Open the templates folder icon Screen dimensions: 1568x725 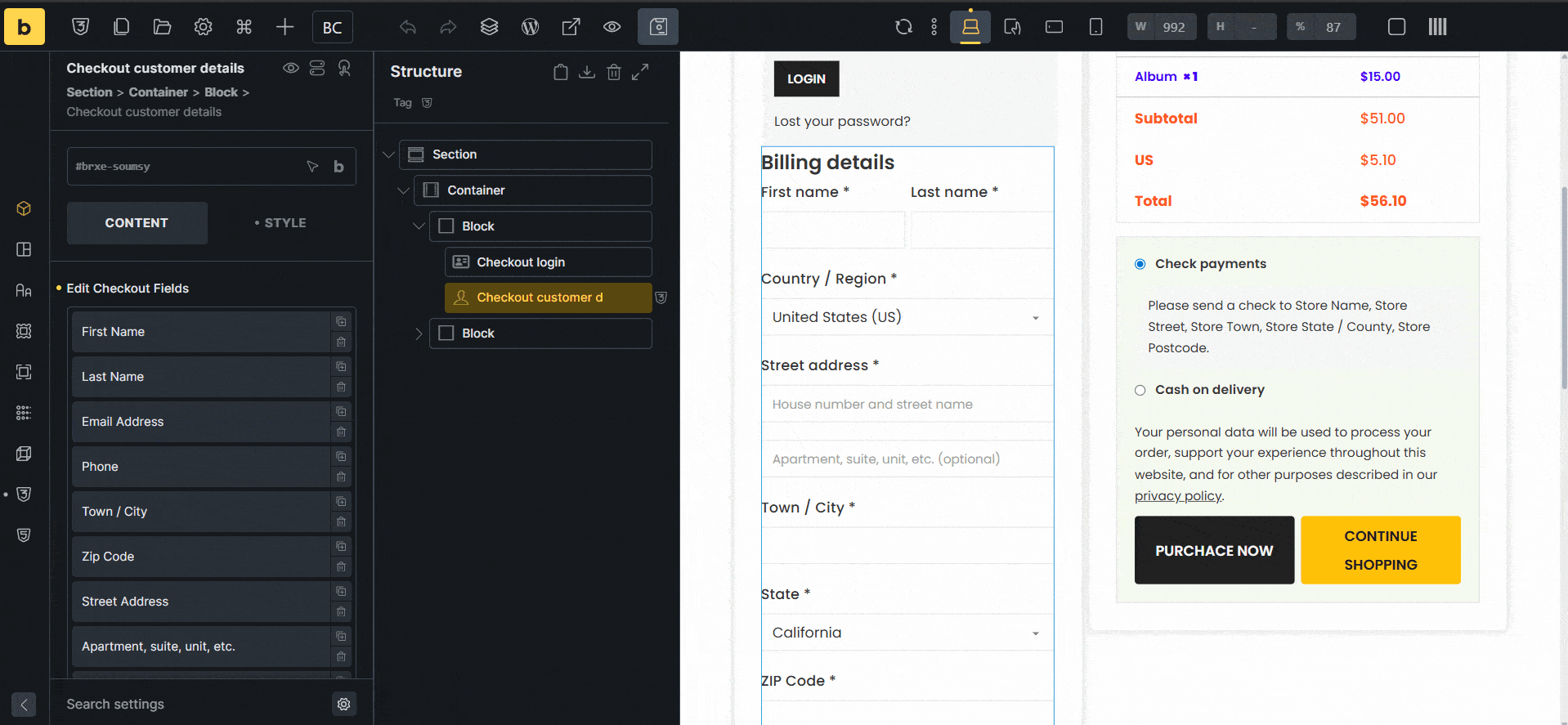[162, 27]
